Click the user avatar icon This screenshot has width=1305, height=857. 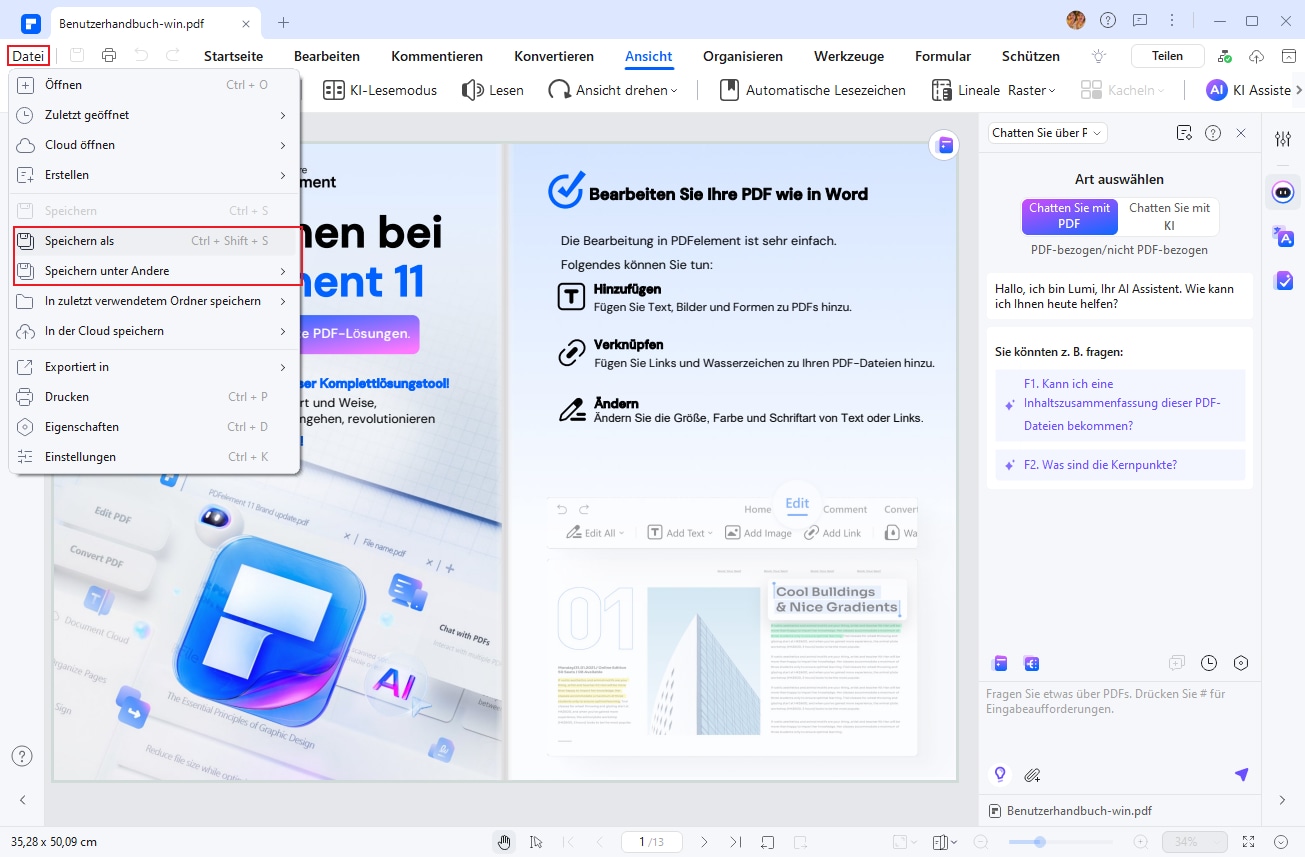1076,20
